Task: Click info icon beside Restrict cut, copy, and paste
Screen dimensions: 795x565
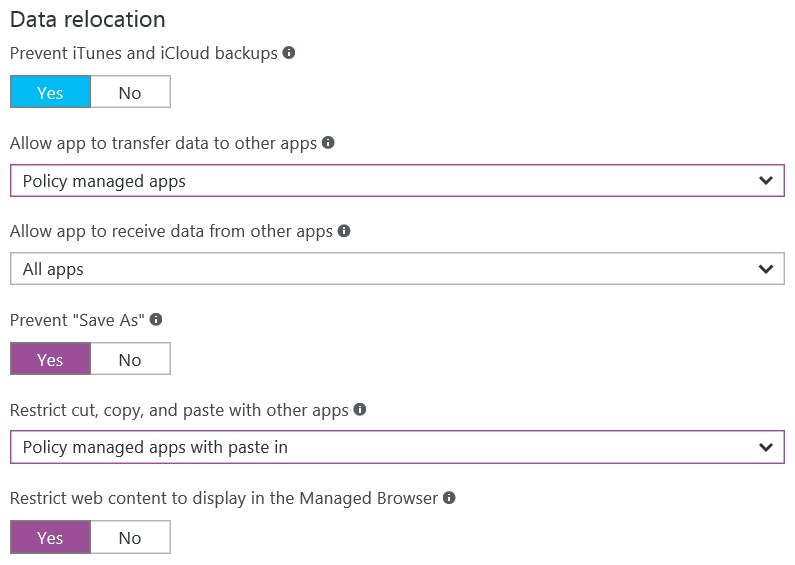Action: [360, 409]
